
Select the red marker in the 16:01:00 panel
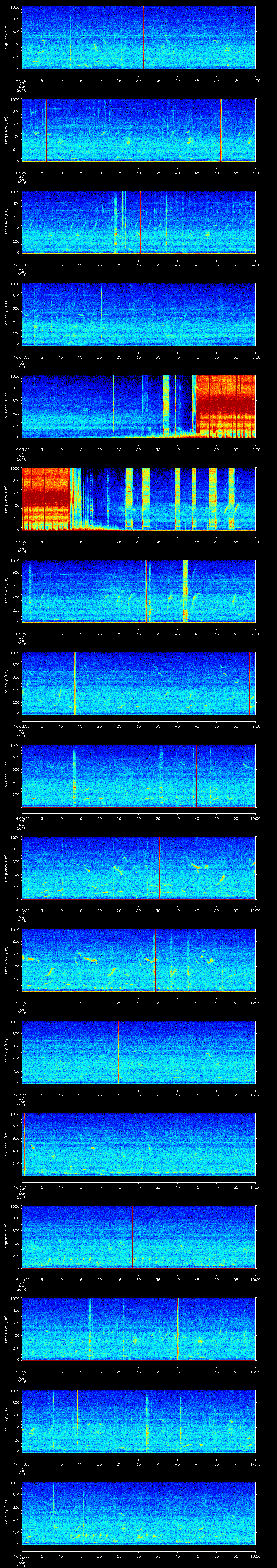144,38
